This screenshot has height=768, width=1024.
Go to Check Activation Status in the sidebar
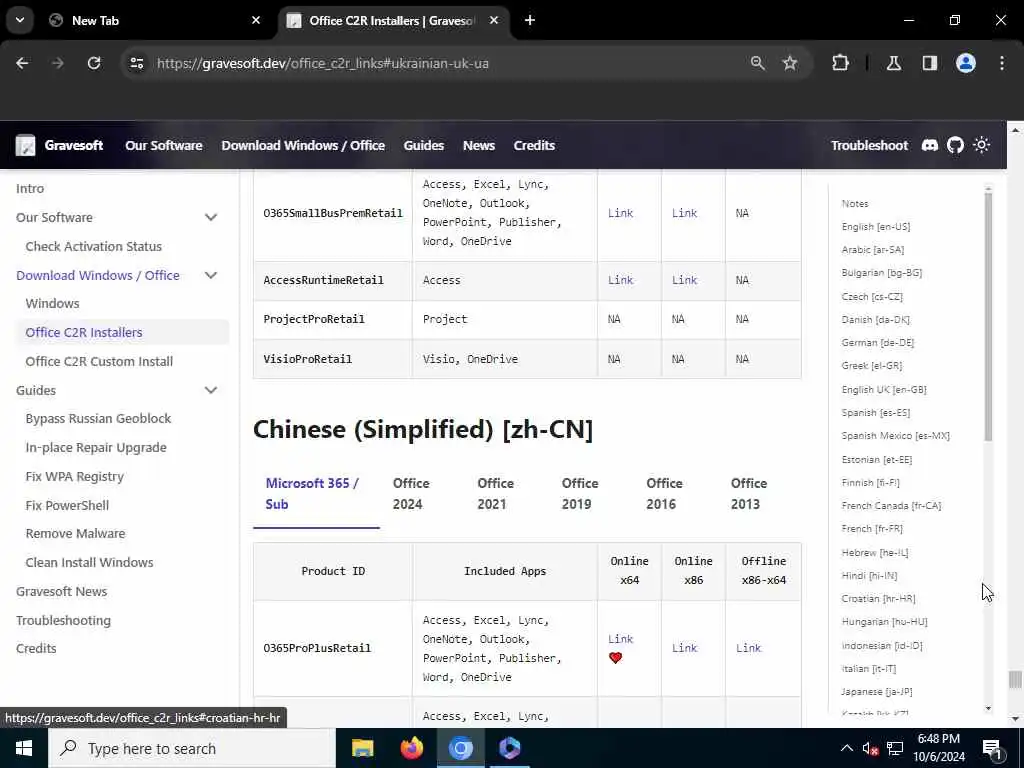point(93,246)
